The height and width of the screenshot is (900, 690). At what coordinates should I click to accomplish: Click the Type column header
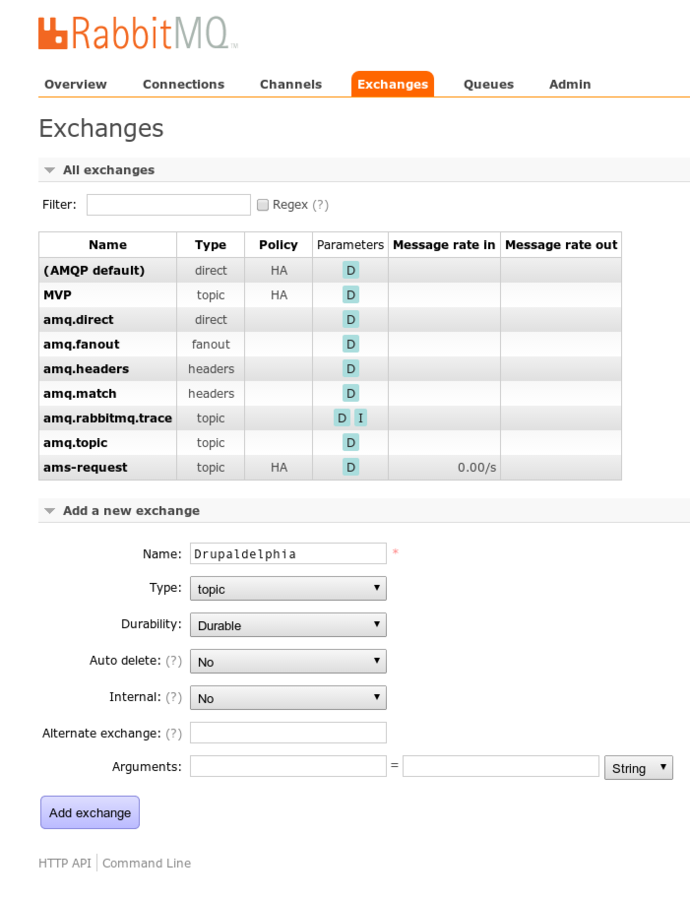pos(211,245)
